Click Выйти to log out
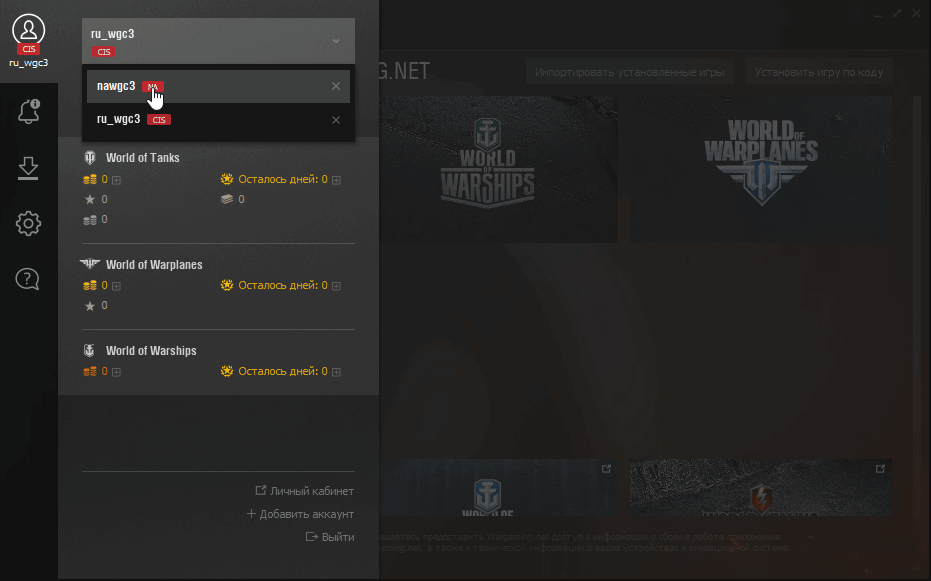 coord(330,537)
